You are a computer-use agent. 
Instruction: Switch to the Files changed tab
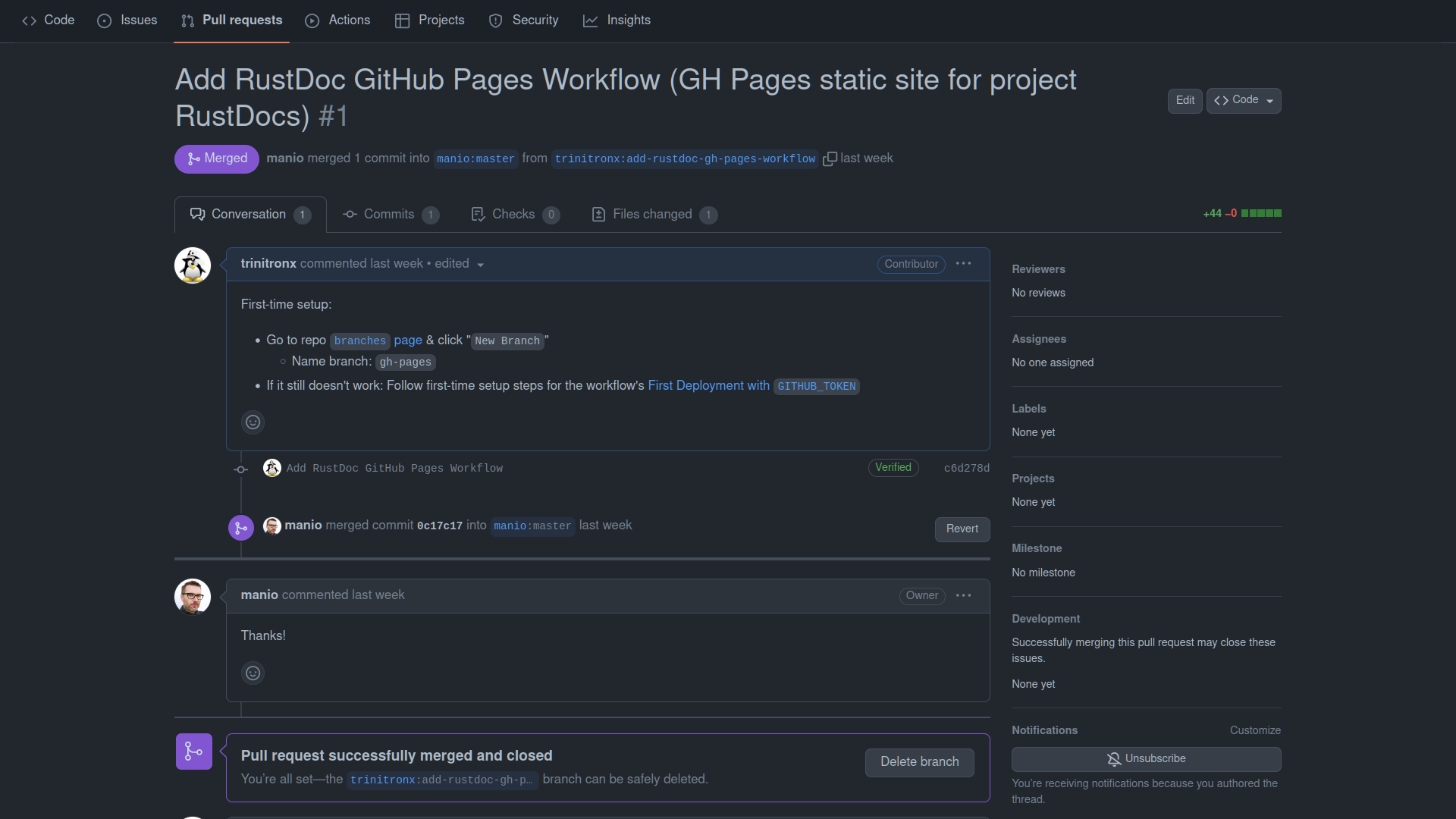(653, 215)
